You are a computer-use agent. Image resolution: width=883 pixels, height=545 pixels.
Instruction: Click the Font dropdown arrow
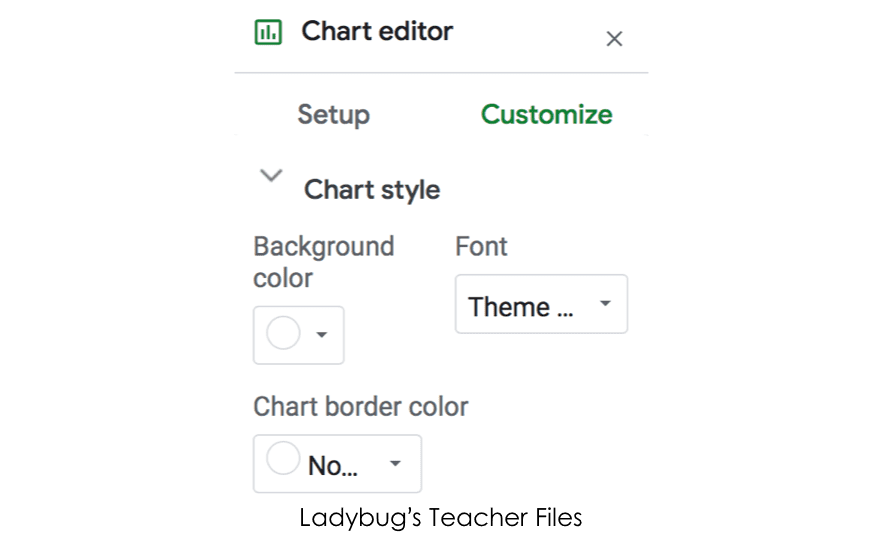[605, 303]
